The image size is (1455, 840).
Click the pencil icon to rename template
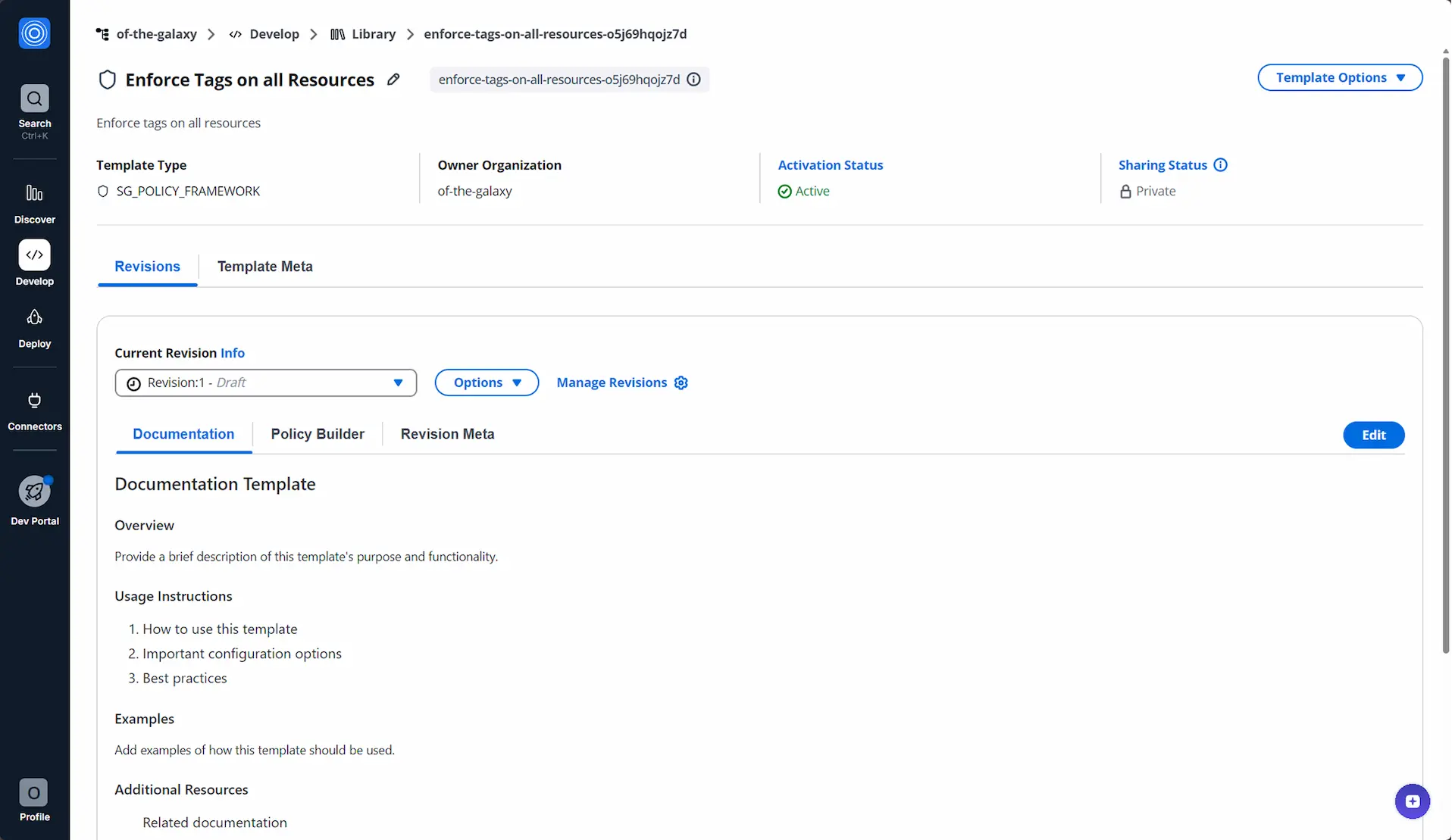pyautogui.click(x=393, y=80)
